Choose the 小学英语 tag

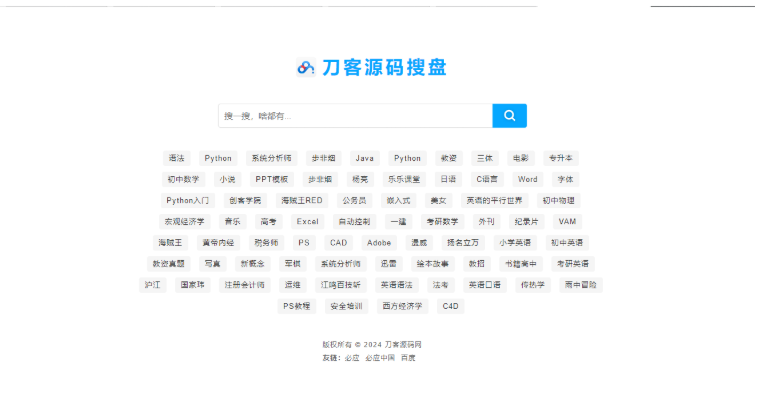tap(515, 243)
